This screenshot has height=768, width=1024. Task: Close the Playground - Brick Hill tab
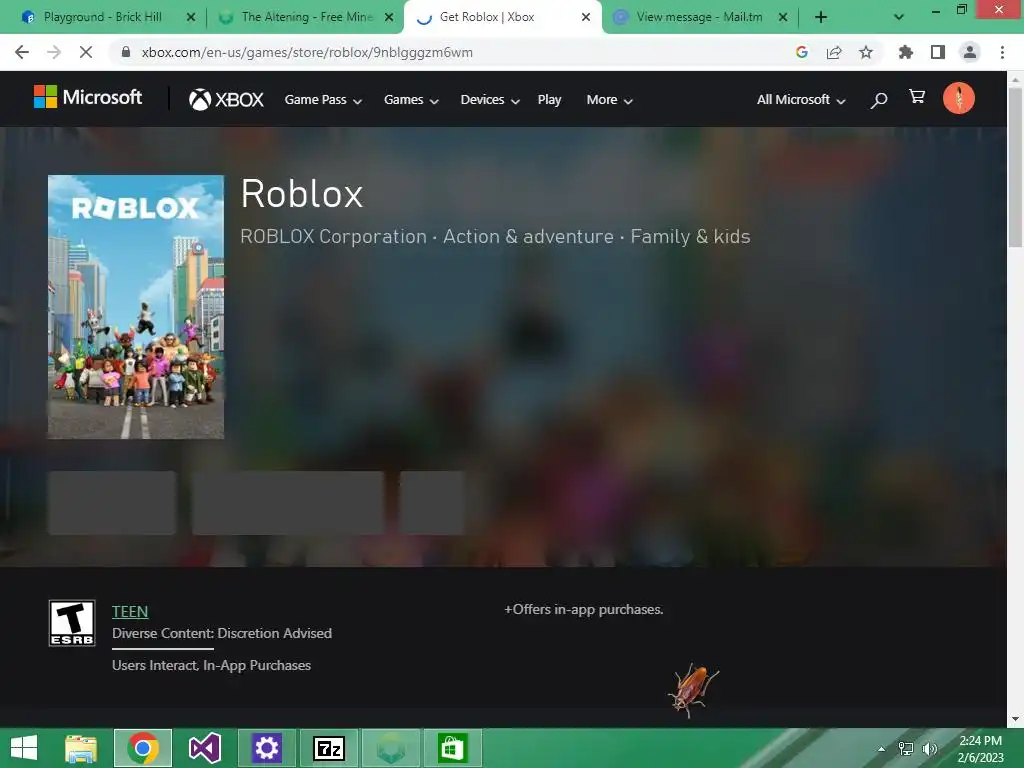point(191,18)
